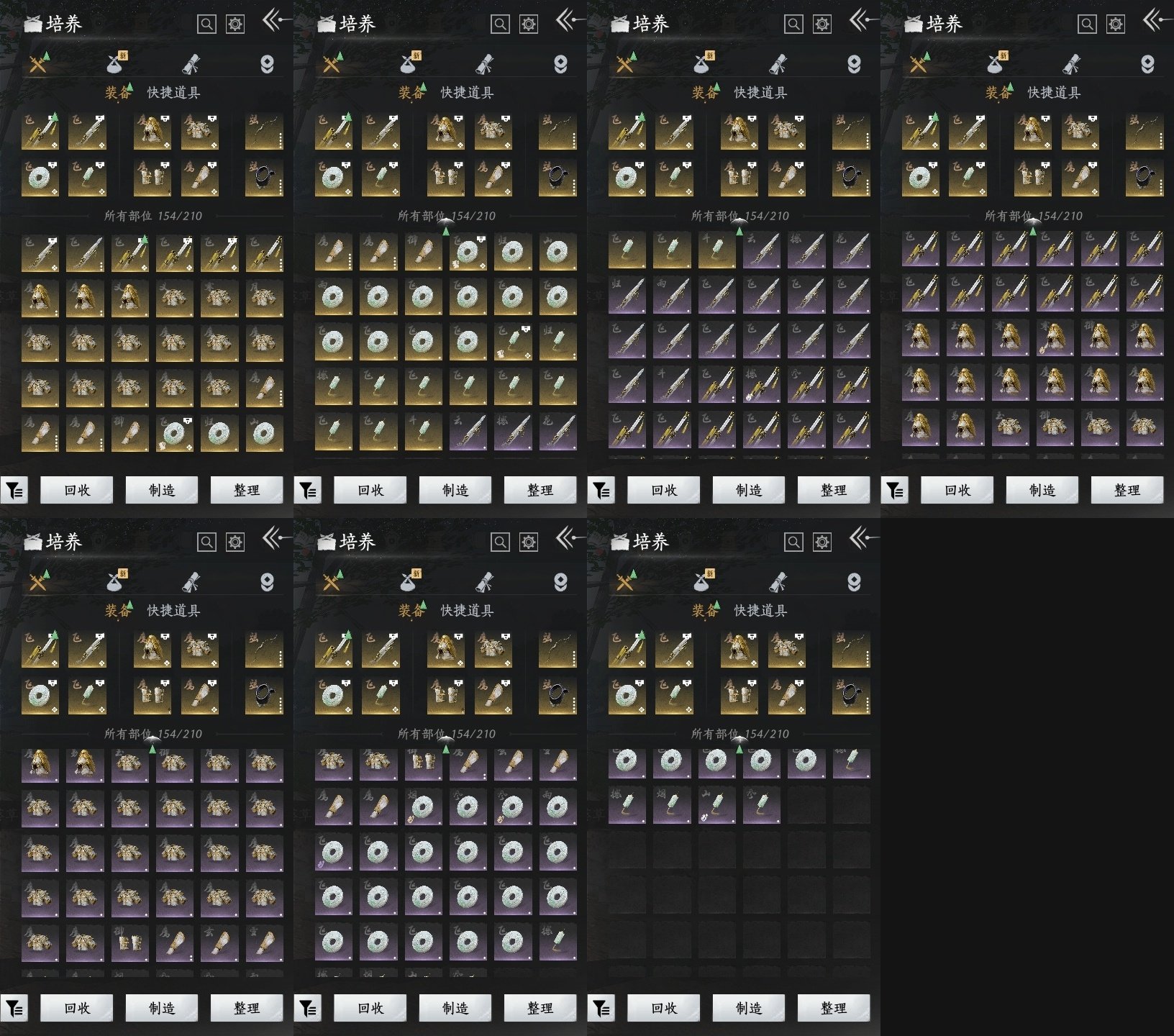Select equipped chest armor slot in top-right panel

coord(1080,131)
